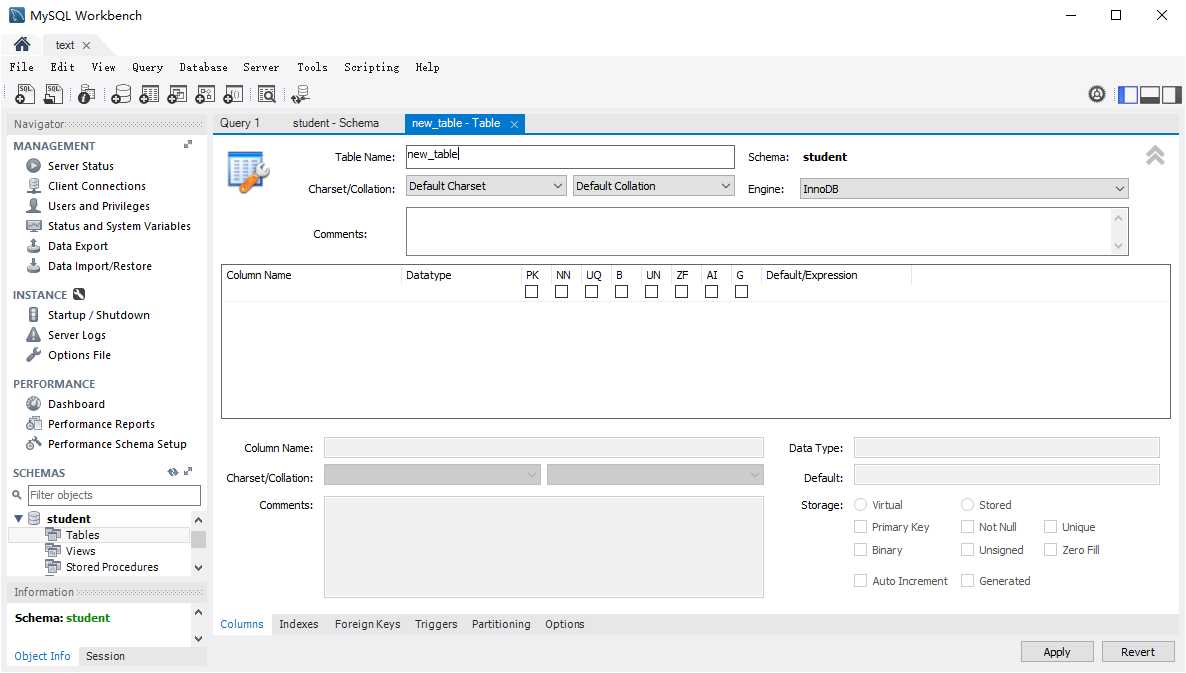The height and width of the screenshot is (673, 1186).
Task: Close the text connection tab
Action: [86, 45]
